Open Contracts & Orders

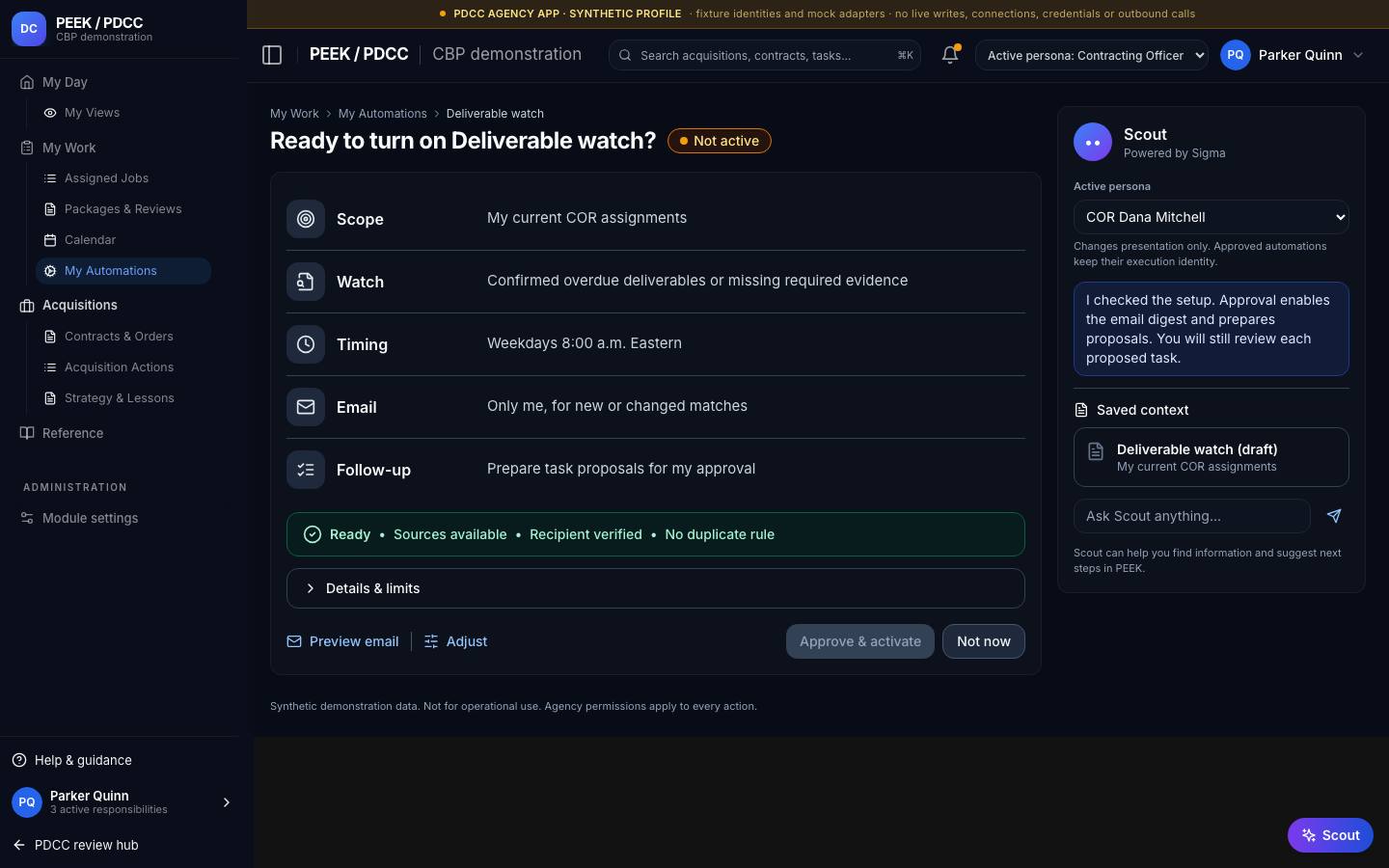pyautogui.click(x=119, y=337)
